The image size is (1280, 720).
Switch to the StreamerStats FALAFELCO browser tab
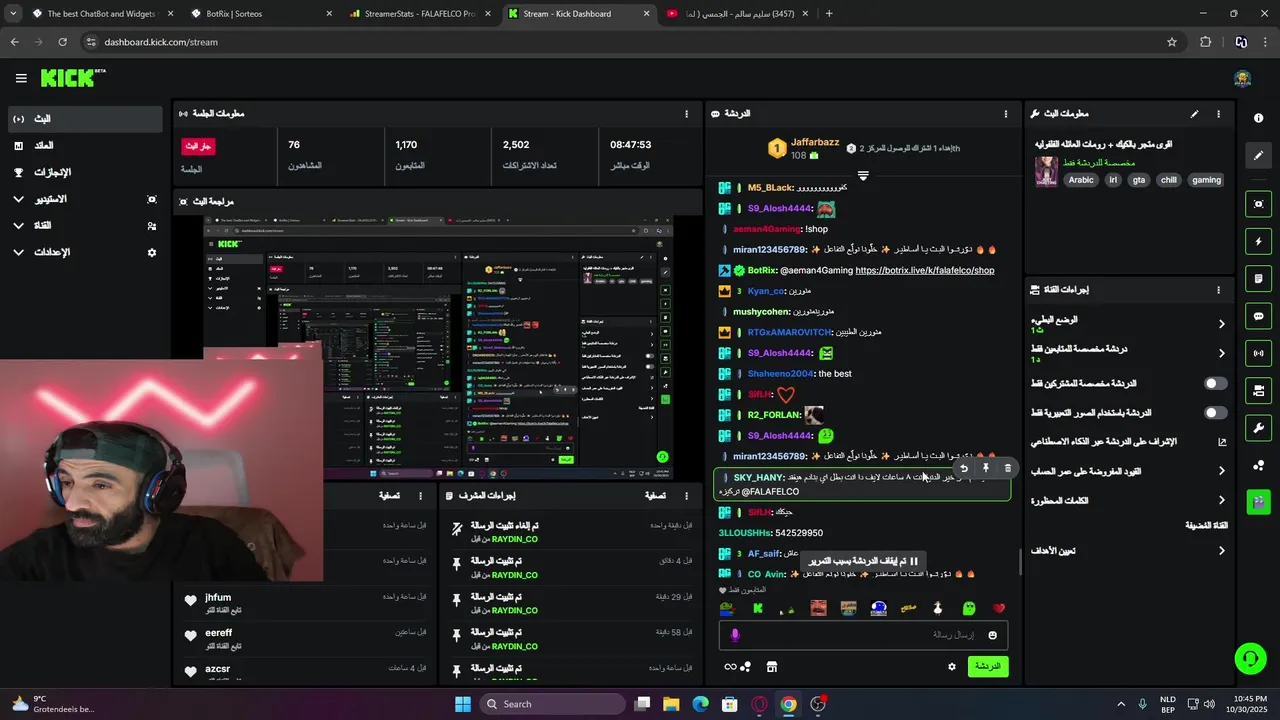[420, 14]
